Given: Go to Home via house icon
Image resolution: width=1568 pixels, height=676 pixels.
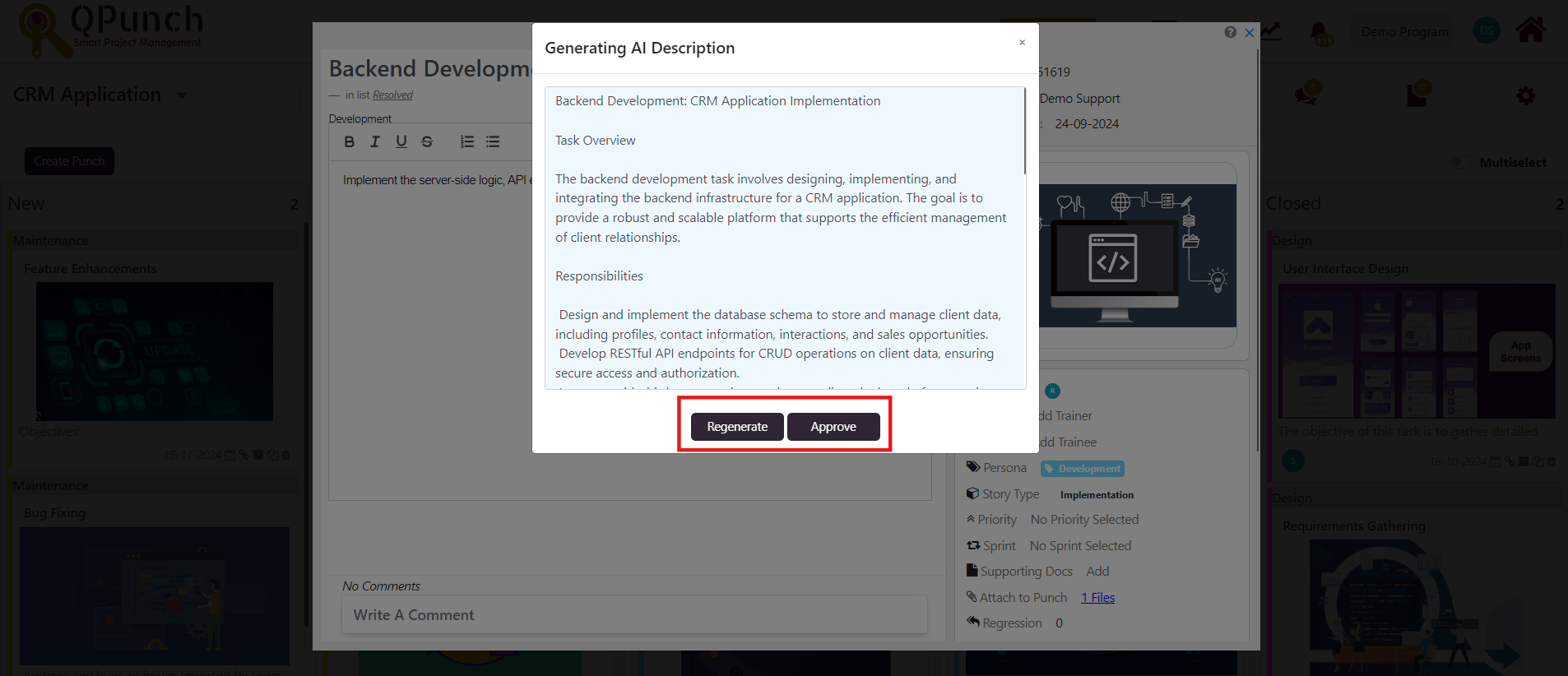Looking at the screenshot, I should point(1530,30).
